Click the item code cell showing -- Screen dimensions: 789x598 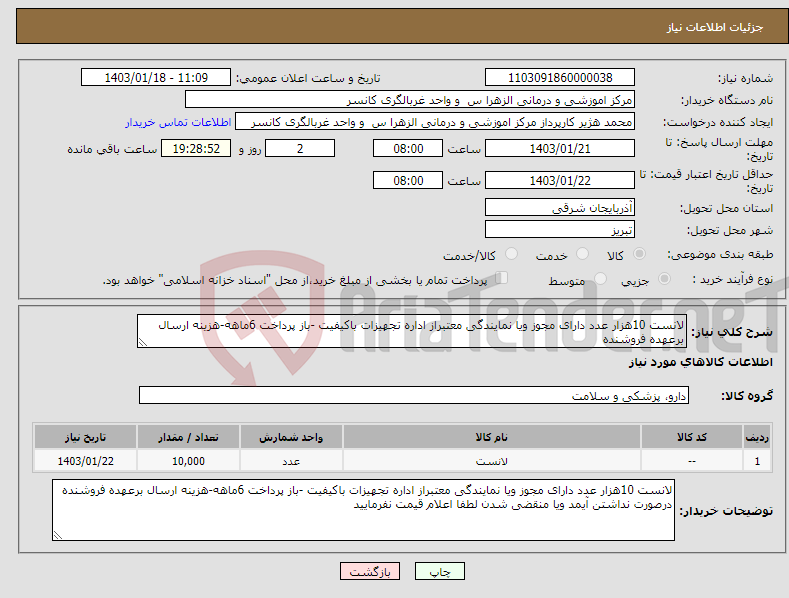click(692, 461)
